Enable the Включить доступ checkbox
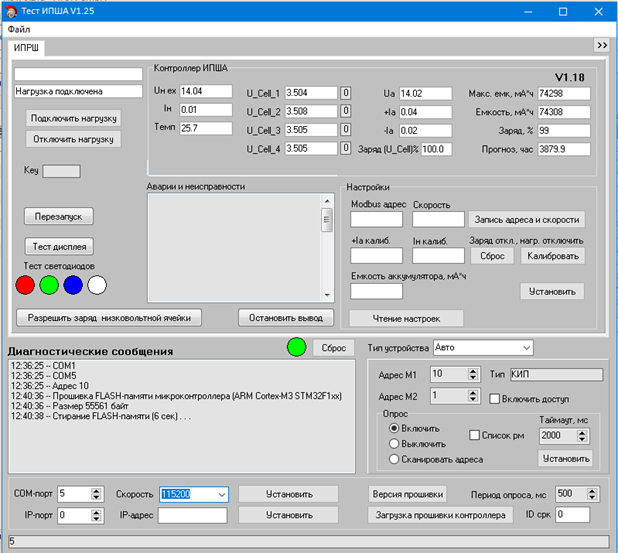This screenshot has width=618, height=553. tap(495, 397)
